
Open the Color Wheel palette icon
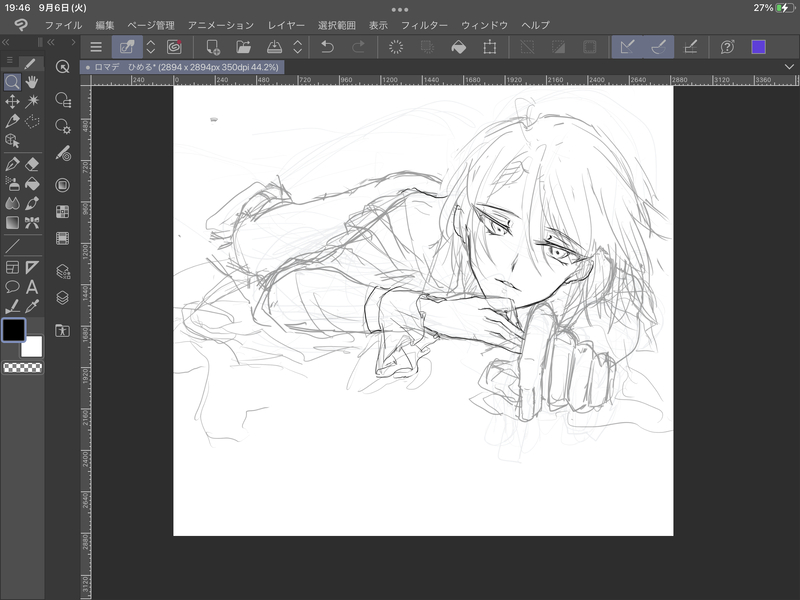pyautogui.click(x=62, y=185)
